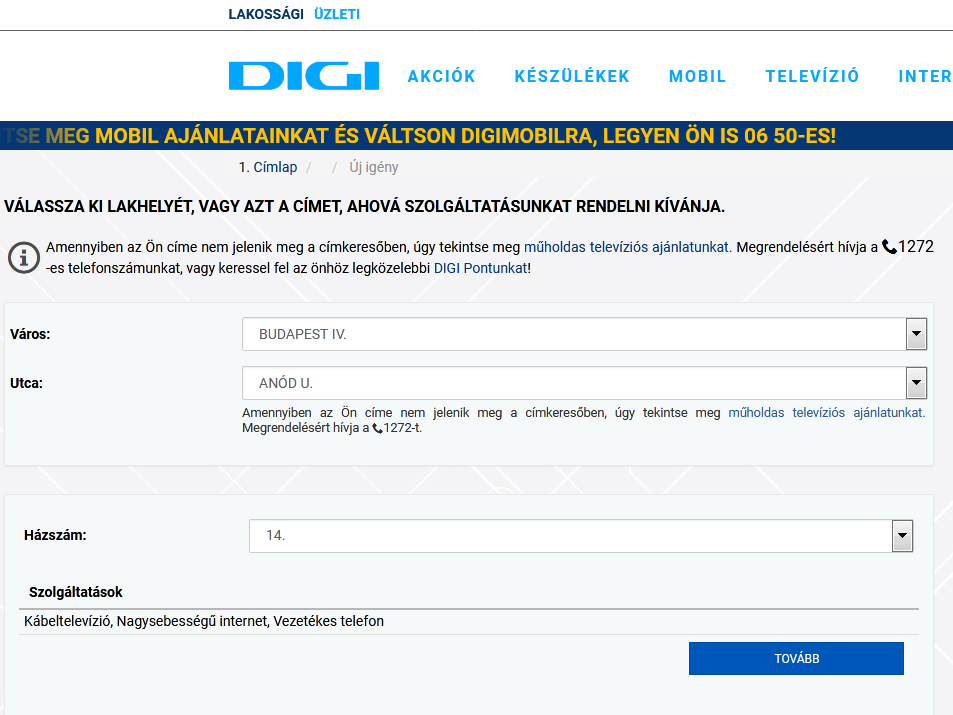Click the TOVÁBB button
This screenshot has width=953, height=715.
[796, 658]
